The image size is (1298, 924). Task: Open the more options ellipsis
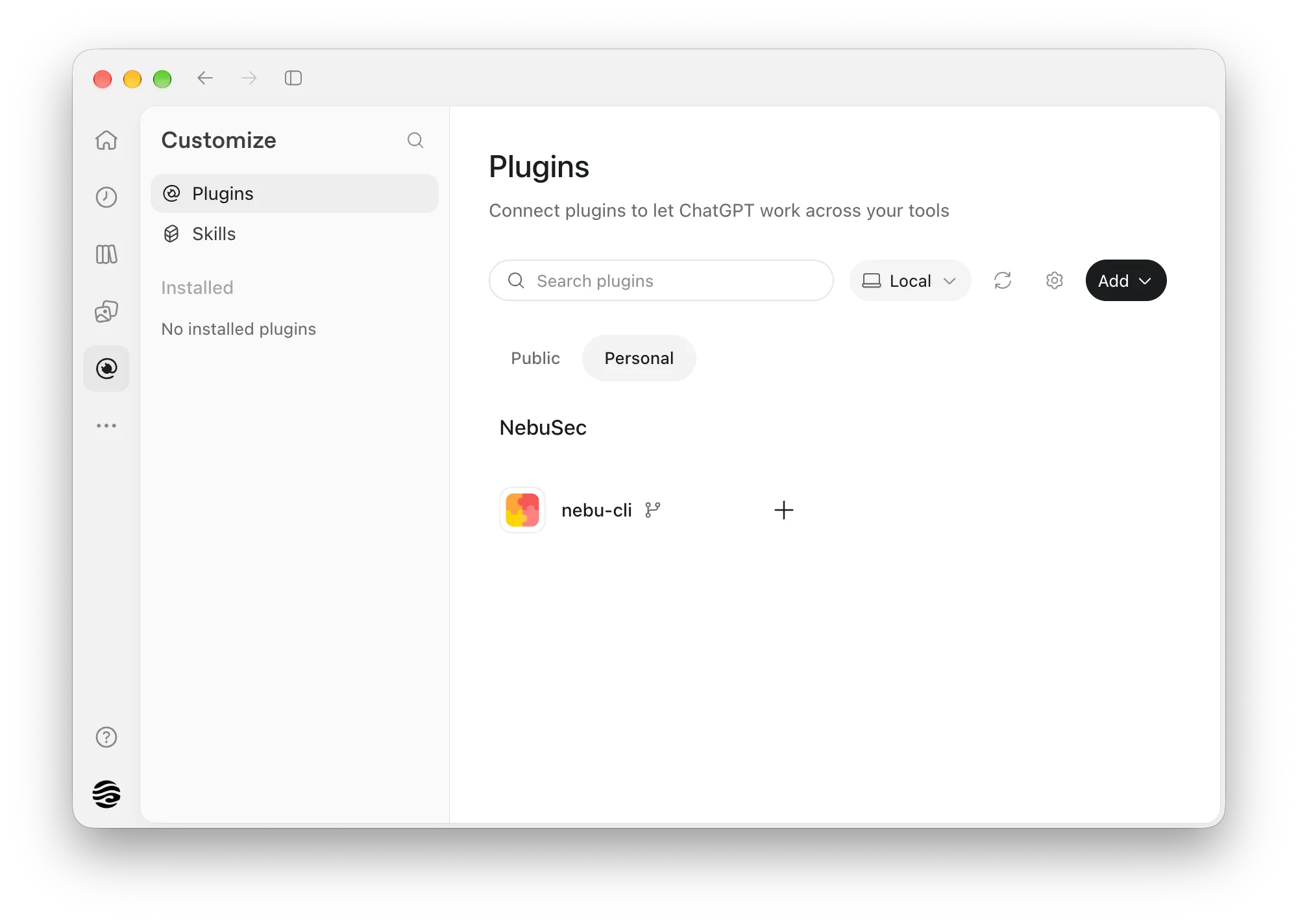pos(106,426)
